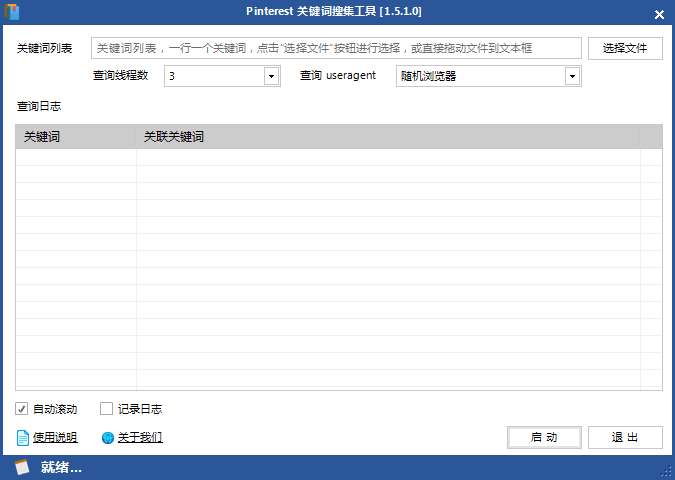Open the 关于我们 link
This screenshot has height=480, width=675.
click(x=140, y=437)
